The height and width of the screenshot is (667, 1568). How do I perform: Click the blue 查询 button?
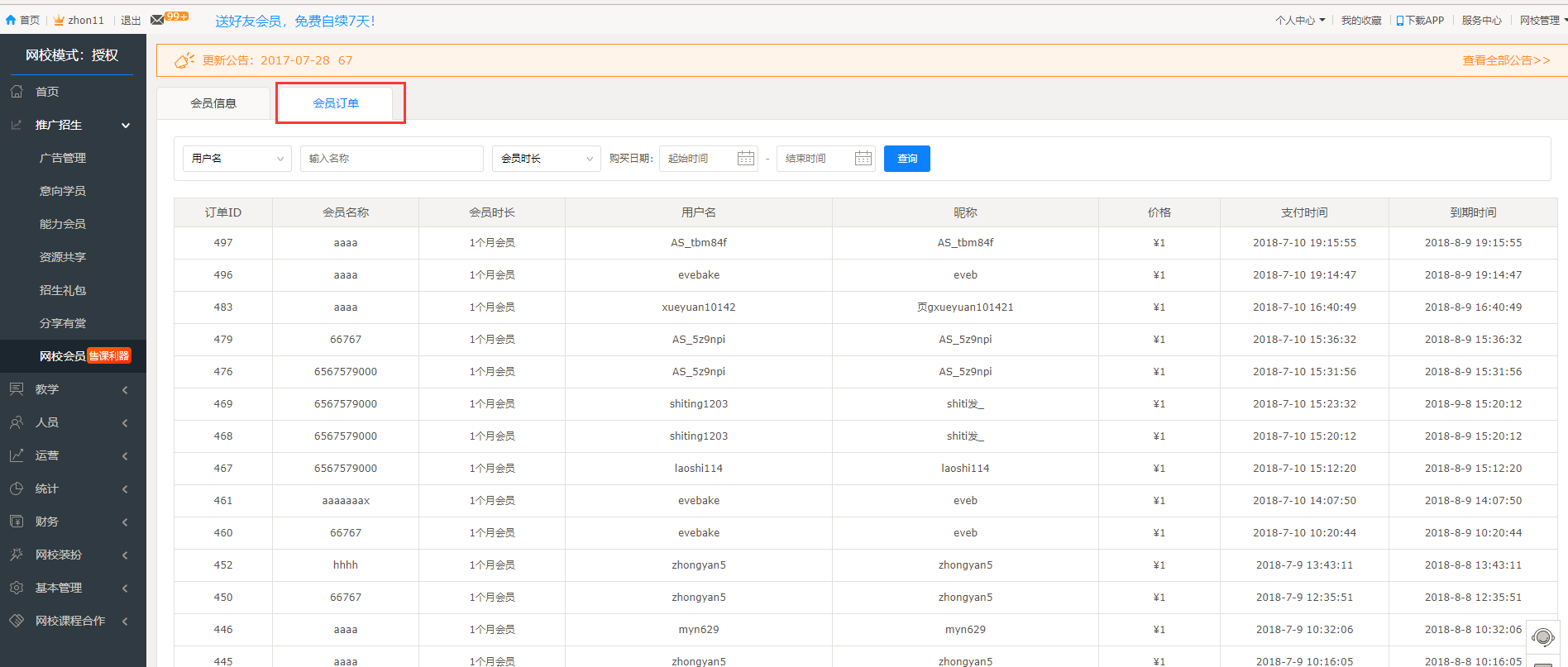point(906,159)
